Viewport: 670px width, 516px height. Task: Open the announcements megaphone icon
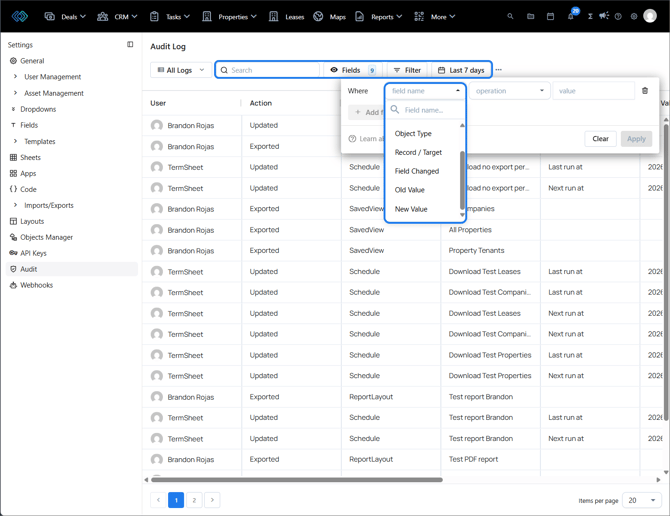coord(604,16)
